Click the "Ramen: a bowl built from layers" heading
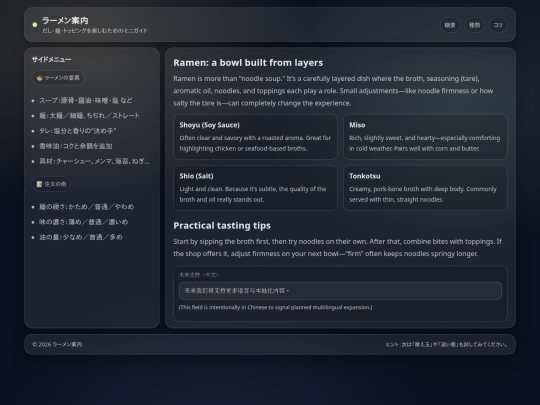The height and width of the screenshot is (405, 540). (248, 63)
